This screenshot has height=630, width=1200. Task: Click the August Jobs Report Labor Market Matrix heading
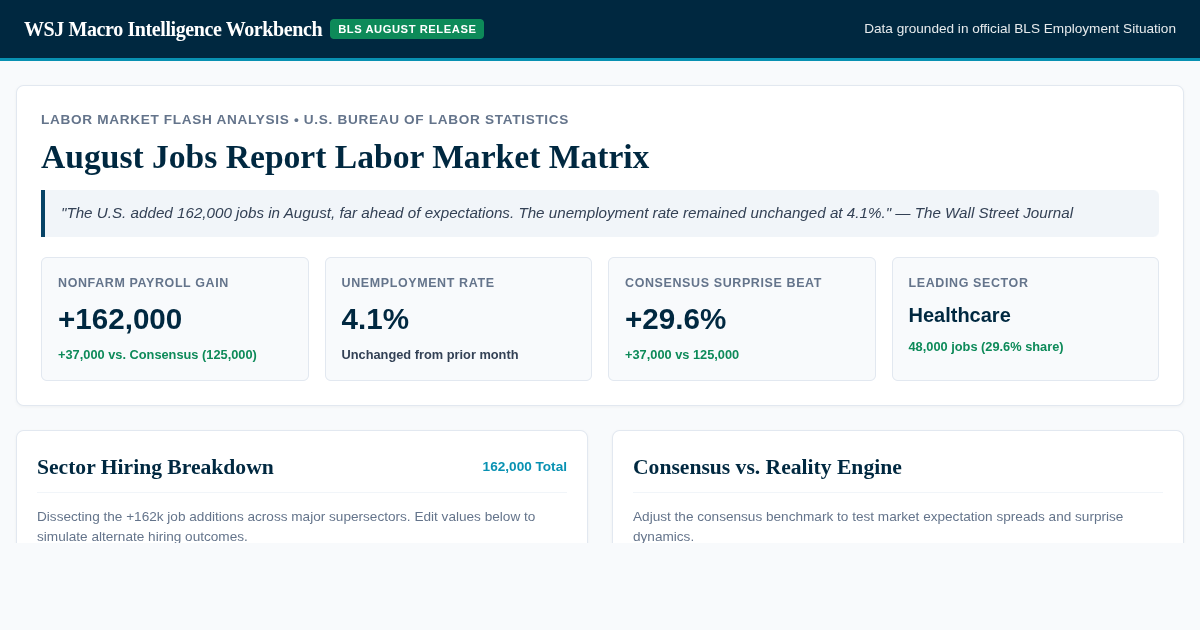pyautogui.click(x=345, y=157)
